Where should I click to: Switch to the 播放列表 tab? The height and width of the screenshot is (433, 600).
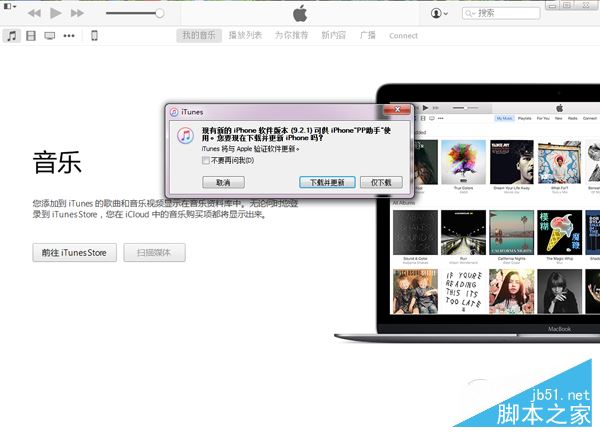coord(245,36)
